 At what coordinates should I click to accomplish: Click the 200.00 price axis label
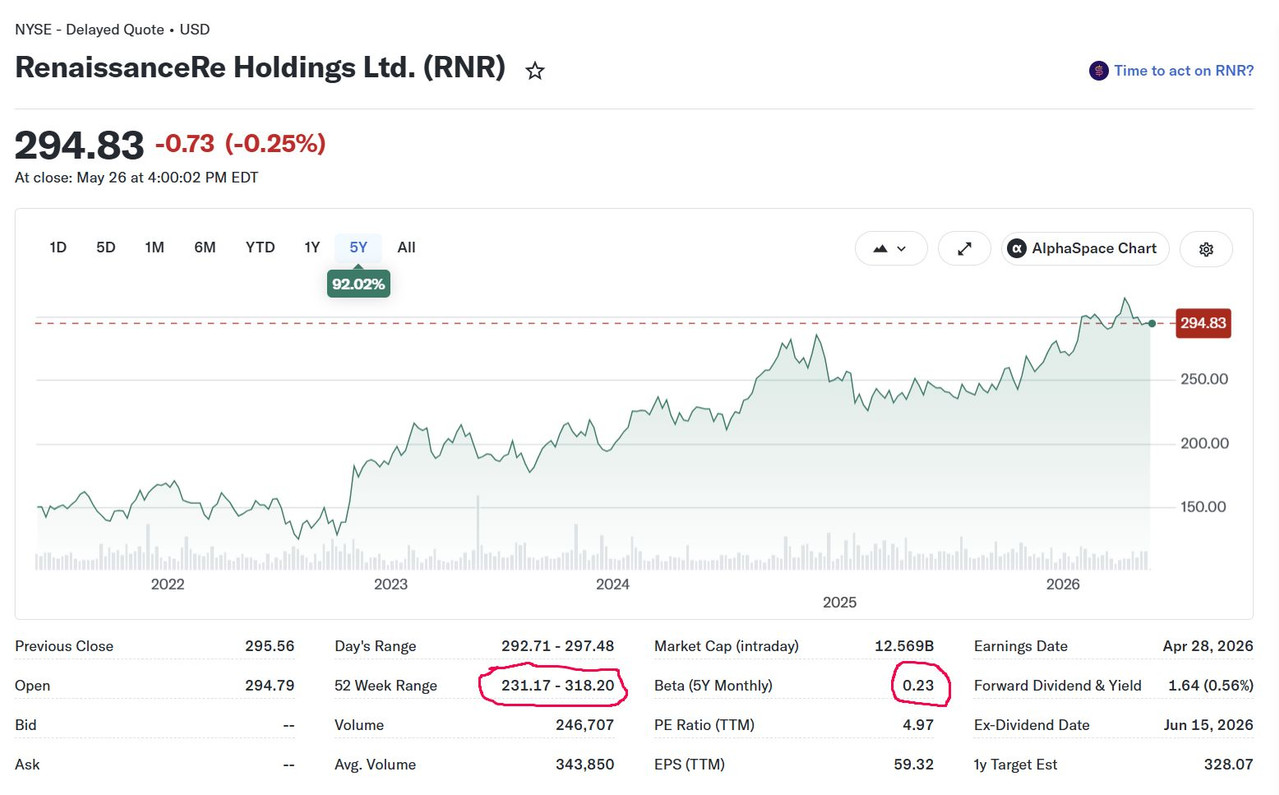(1204, 443)
